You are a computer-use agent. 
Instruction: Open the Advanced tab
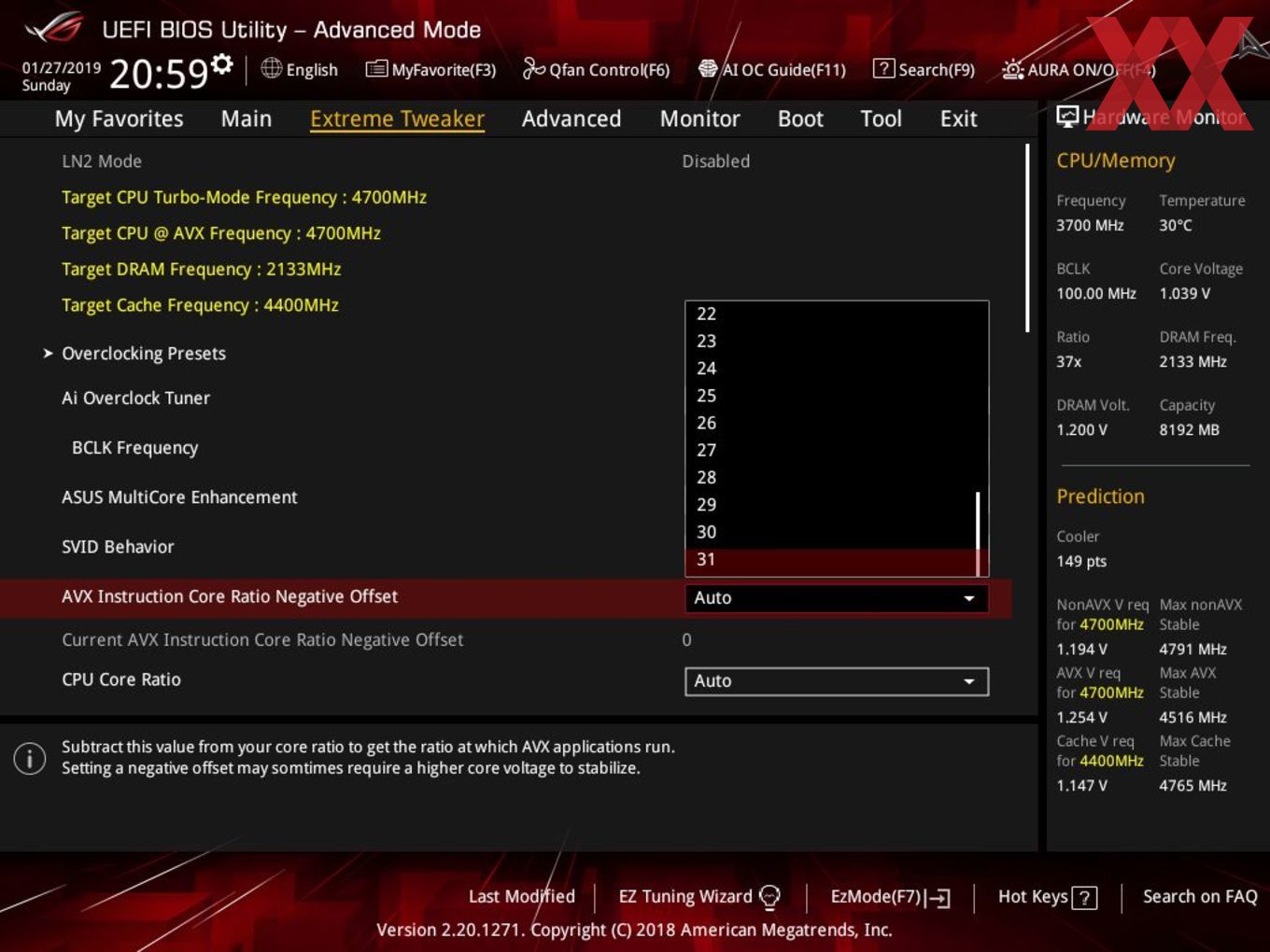[x=571, y=119]
